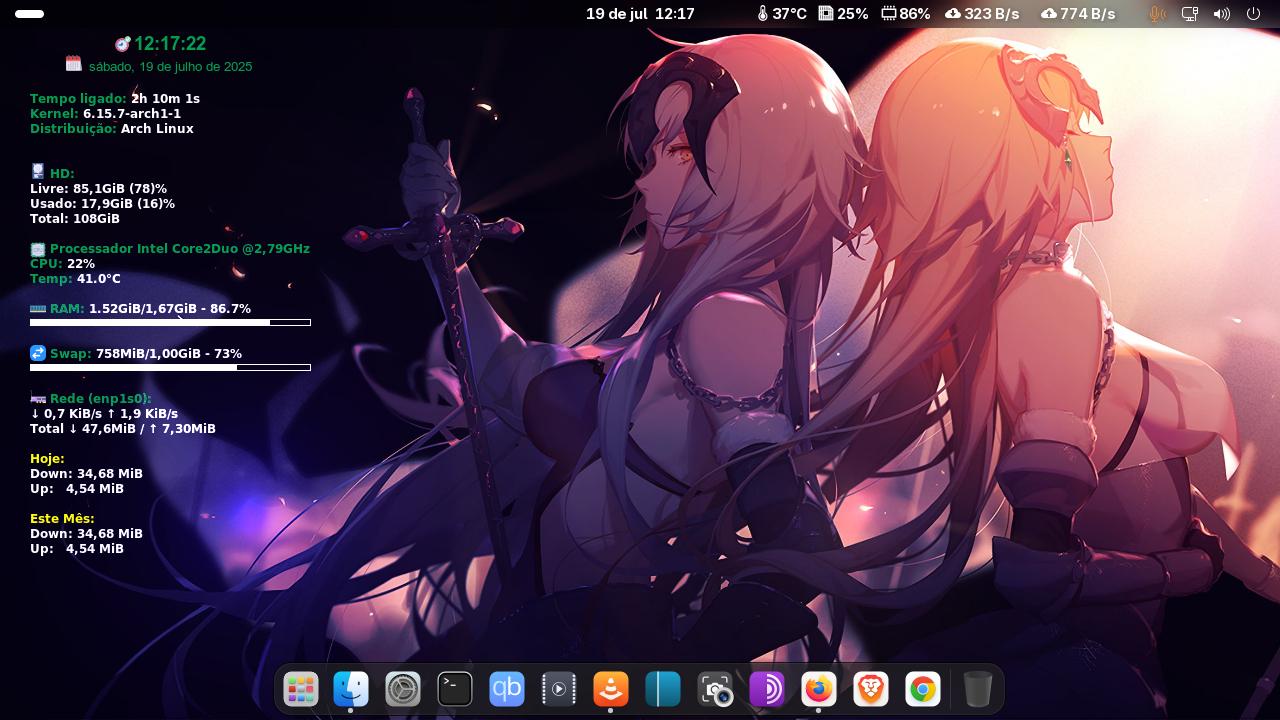The height and width of the screenshot is (720, 1280).
Task: Open the clock showing 19 de jul 12:17
Action: (640, 14)
